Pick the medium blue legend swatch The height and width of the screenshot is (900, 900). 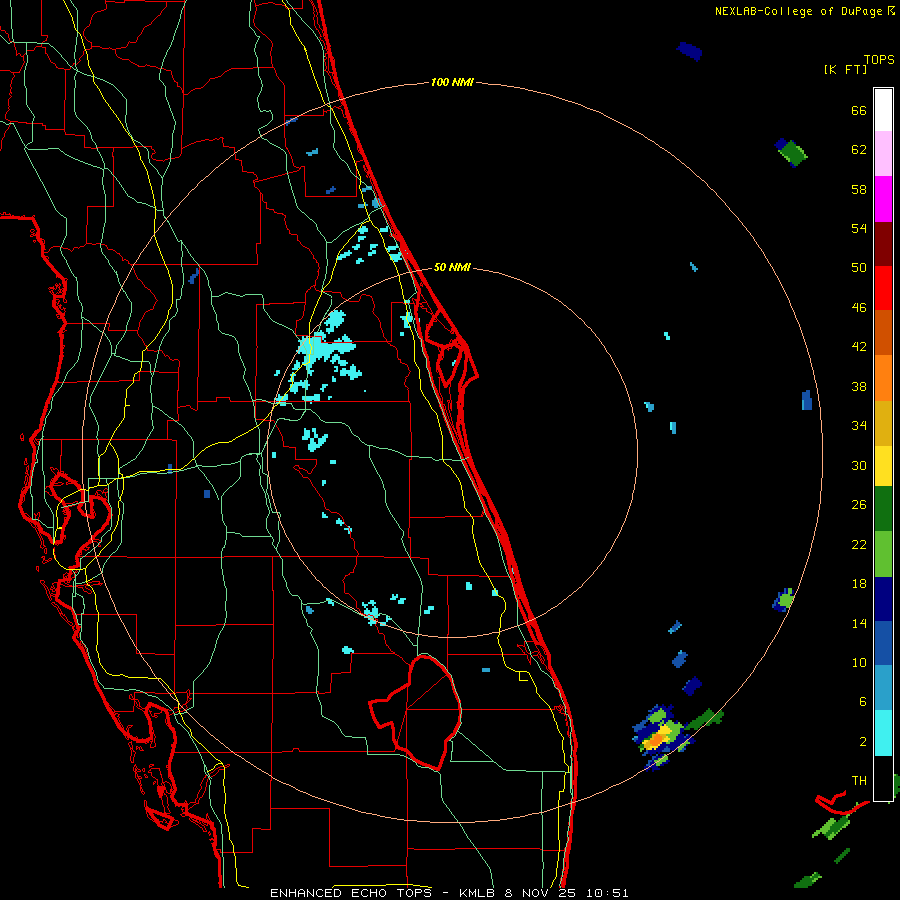tap(883, 643)
